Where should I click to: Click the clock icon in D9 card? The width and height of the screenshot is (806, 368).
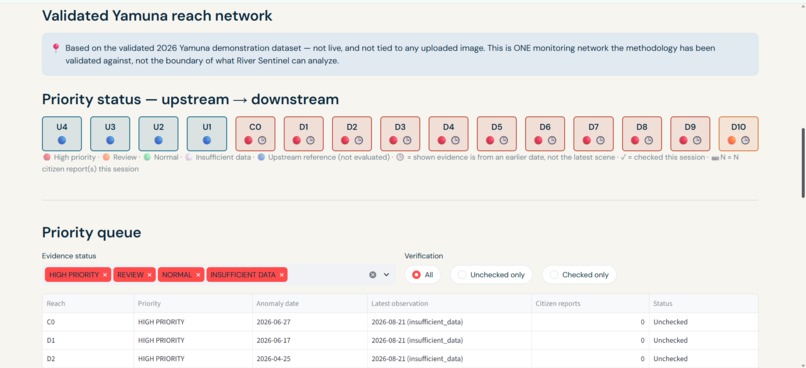coord(697,140)
